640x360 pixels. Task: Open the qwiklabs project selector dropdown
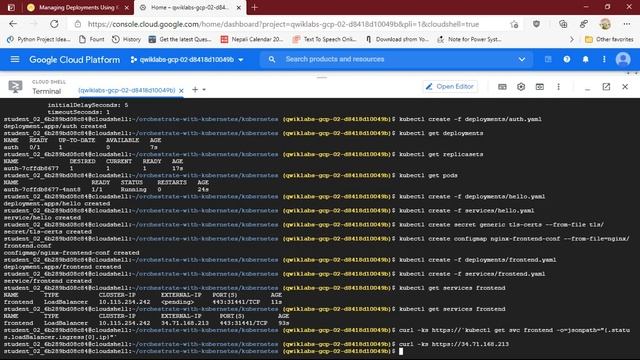pyautogui.click(x=187, y=60)
